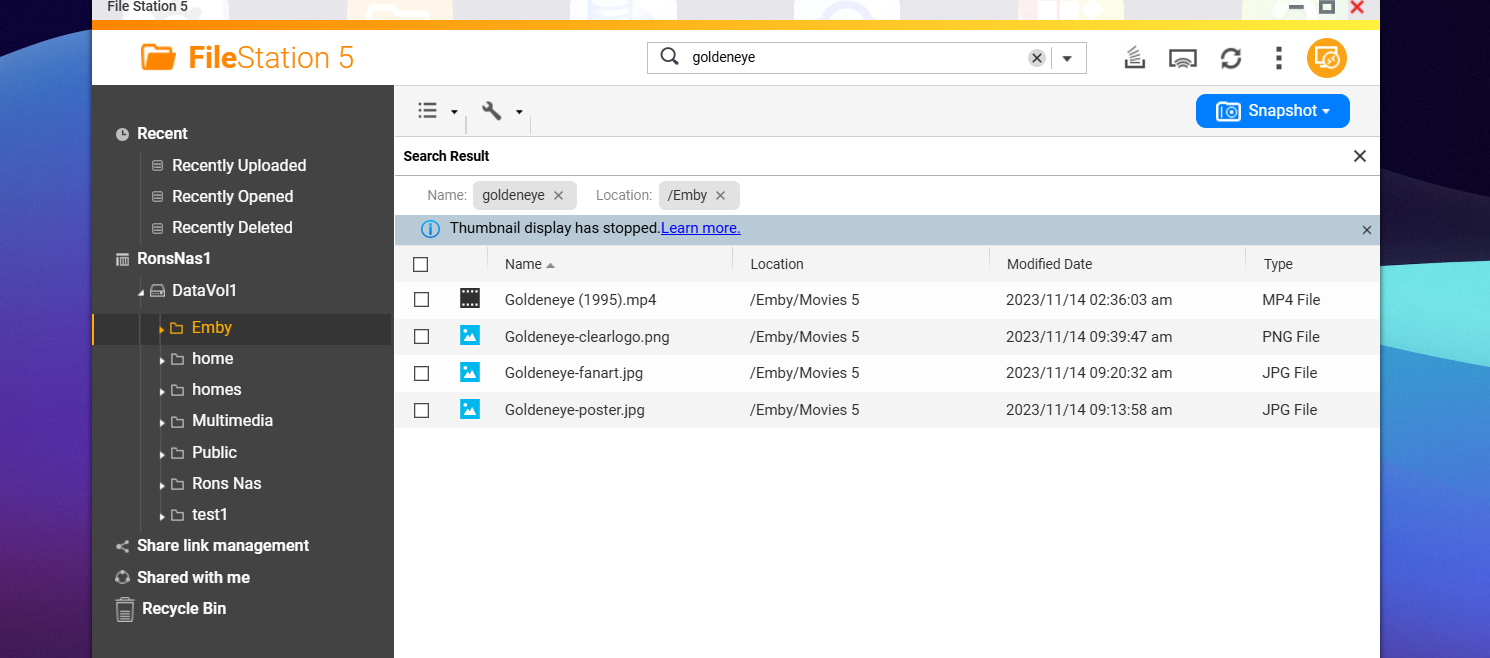Open Recently Deleted in sidebar
1490x658 pixels.
tap(232, 227)
